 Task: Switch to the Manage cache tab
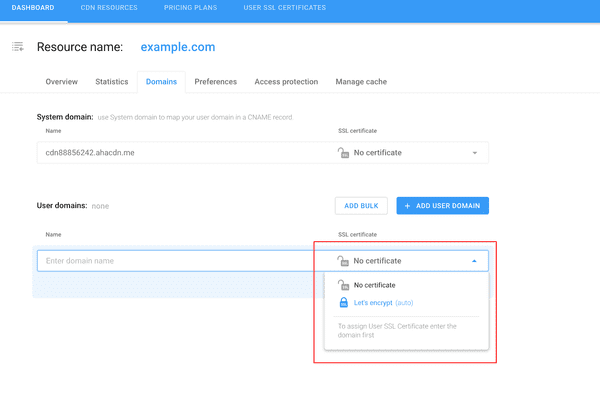(361, 82)
